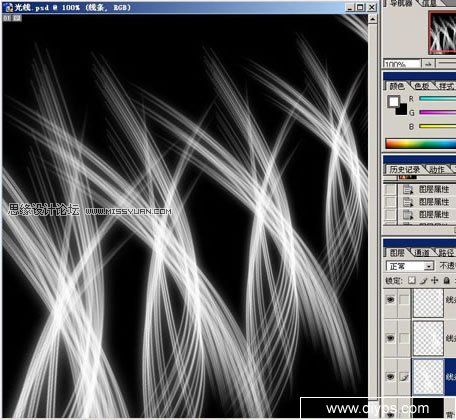Viewport: 456px width, 420px height.
Task: Switch to the 通道 channels tab
Action: pyautogui.click(x=422, y=253)
